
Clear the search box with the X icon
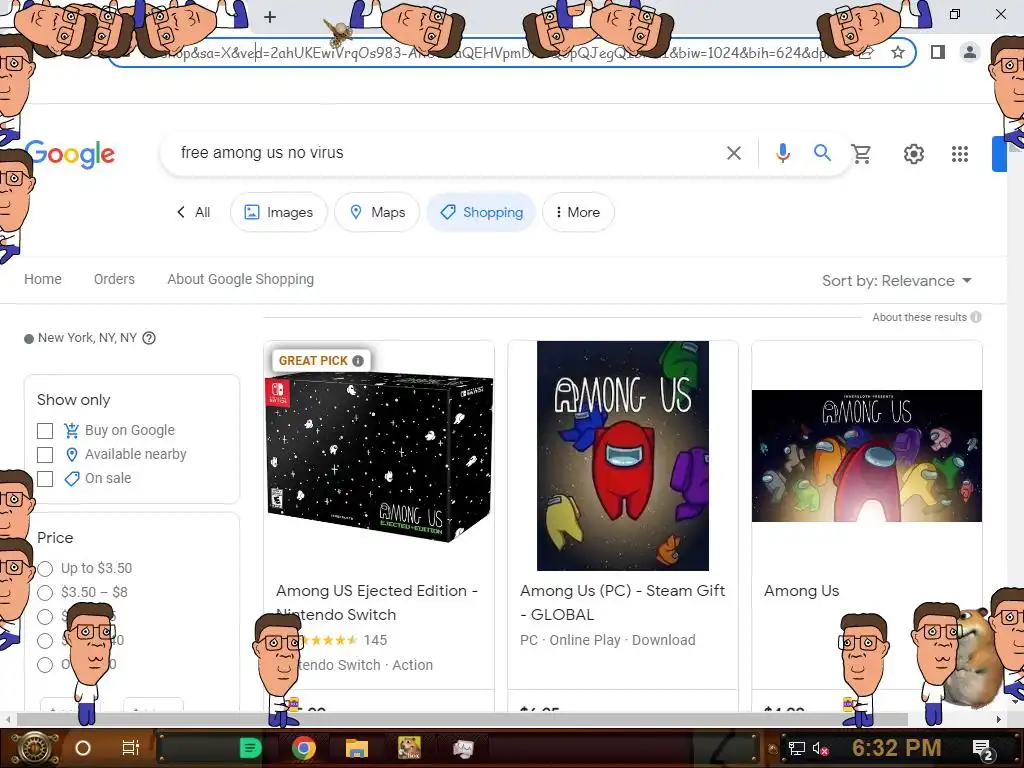tap(734, 153)
